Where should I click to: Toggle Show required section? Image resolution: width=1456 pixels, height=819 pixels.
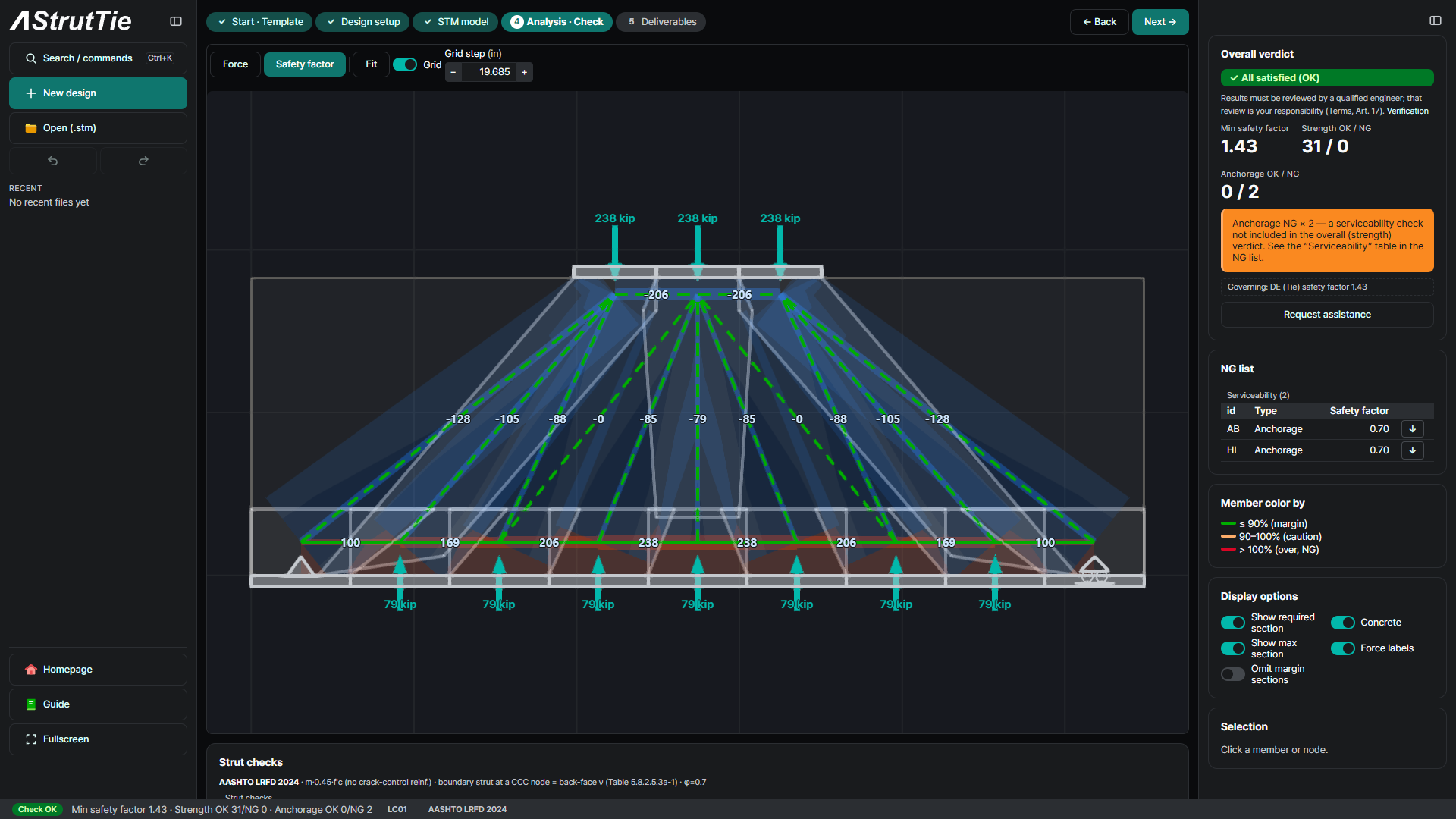pyautogui.click(x=1232, y=623)
